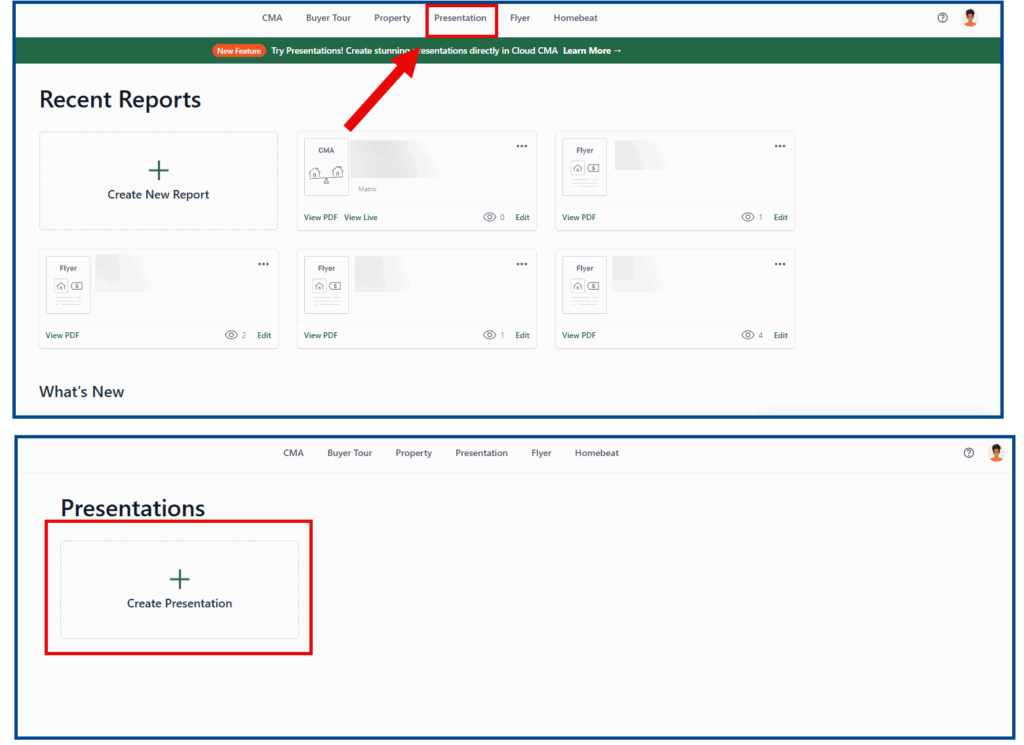Click Edit on the top-right Flyer report
1024x745 pixels.
coord(780,217)
